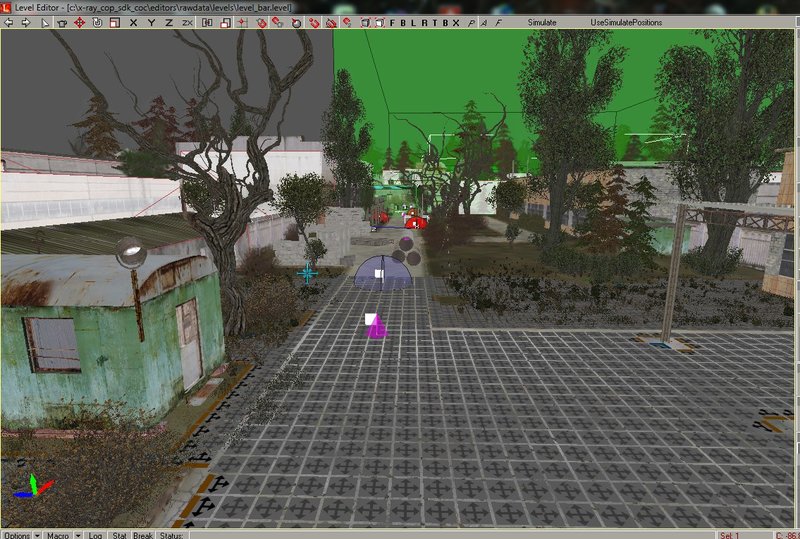This screenshot has width=800, height=539.
Task: Select the pink cone object in viewport
Action: [x=376, y=328]
